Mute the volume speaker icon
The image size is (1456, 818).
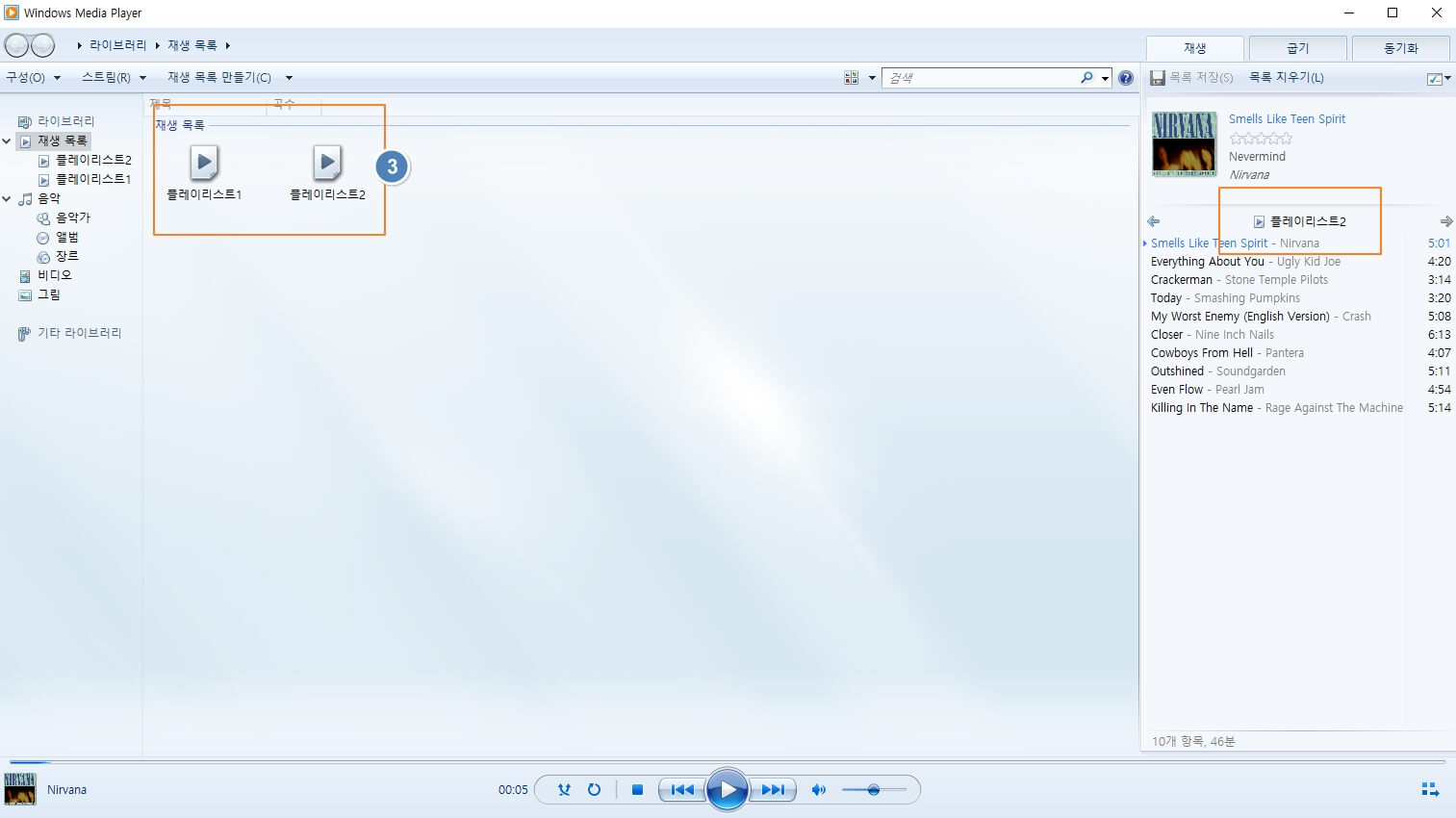click(x=818, y=790)
